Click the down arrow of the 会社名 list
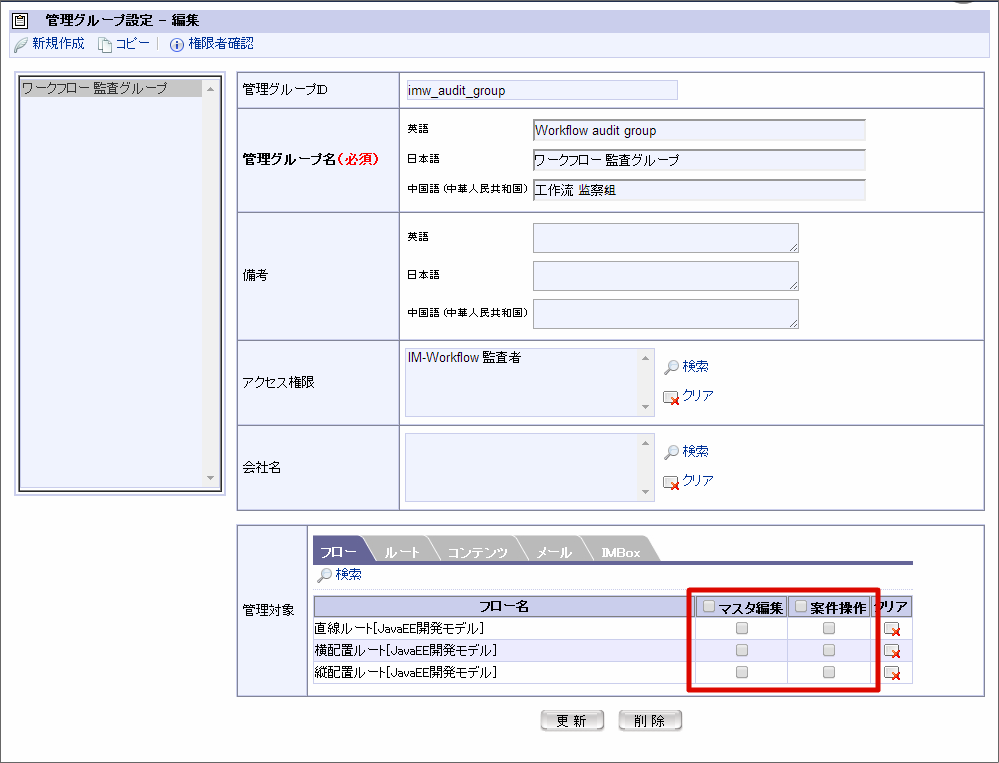 [x=645, y=492]
